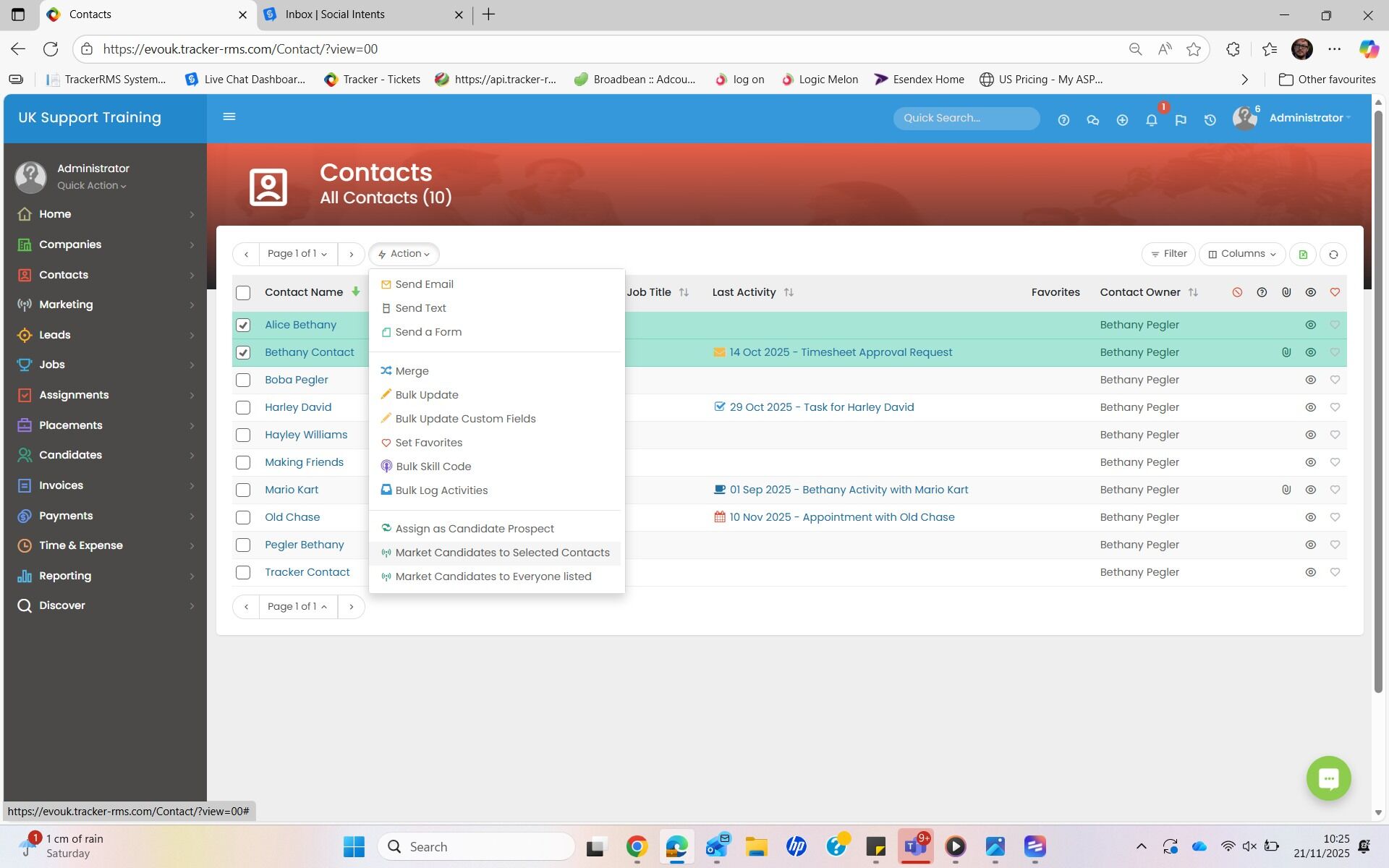Open the green live chat bubble
The width and height of the screenshot is (1389, 868).
1328,778
